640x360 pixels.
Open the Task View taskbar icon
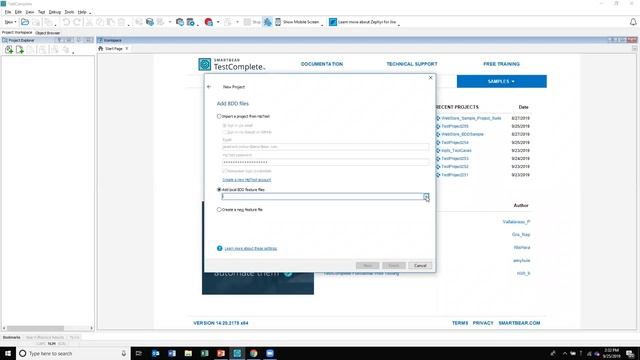click(x=138, y=353)
